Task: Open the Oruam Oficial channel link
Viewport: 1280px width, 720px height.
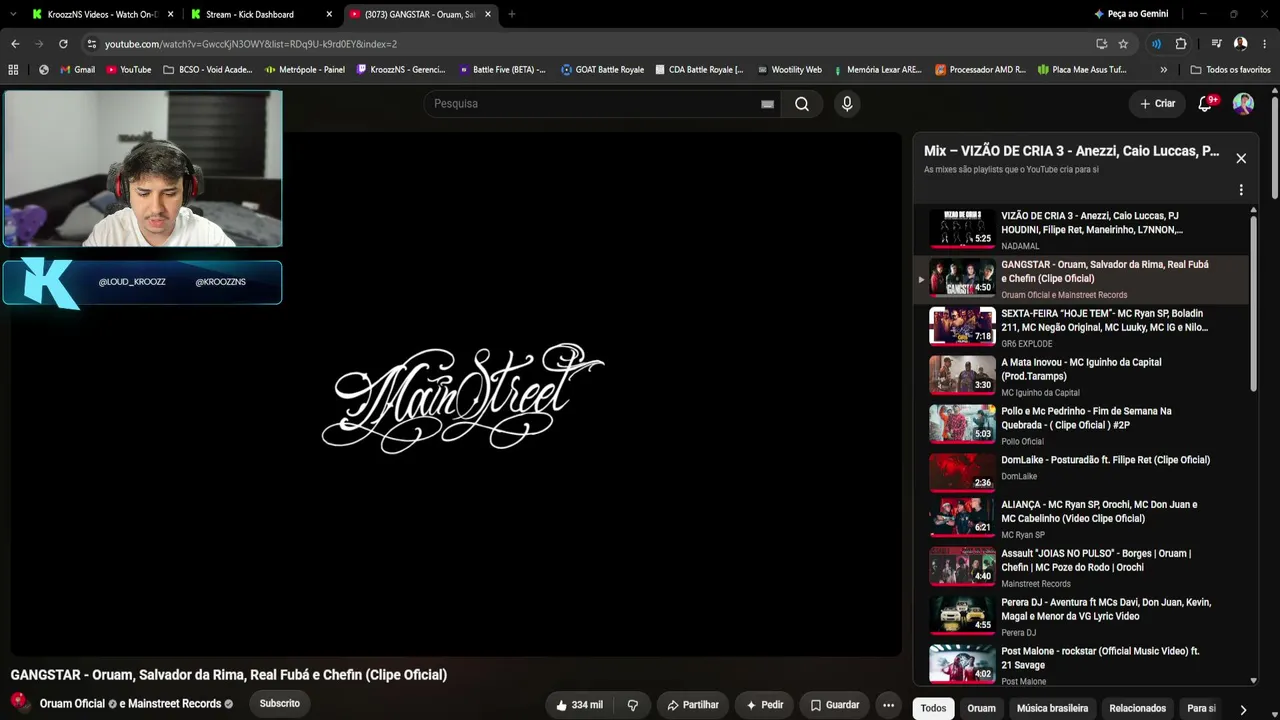Action: coord(72,704)
